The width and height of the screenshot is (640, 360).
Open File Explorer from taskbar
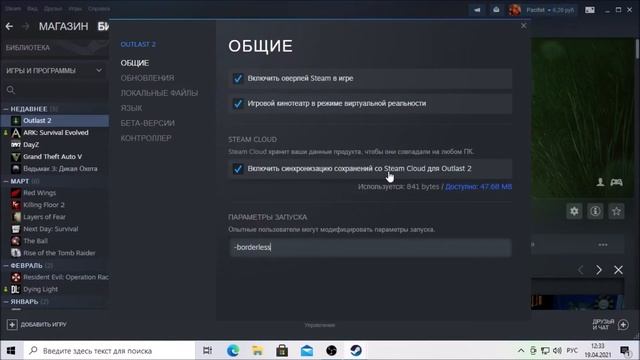click(258, 351)
